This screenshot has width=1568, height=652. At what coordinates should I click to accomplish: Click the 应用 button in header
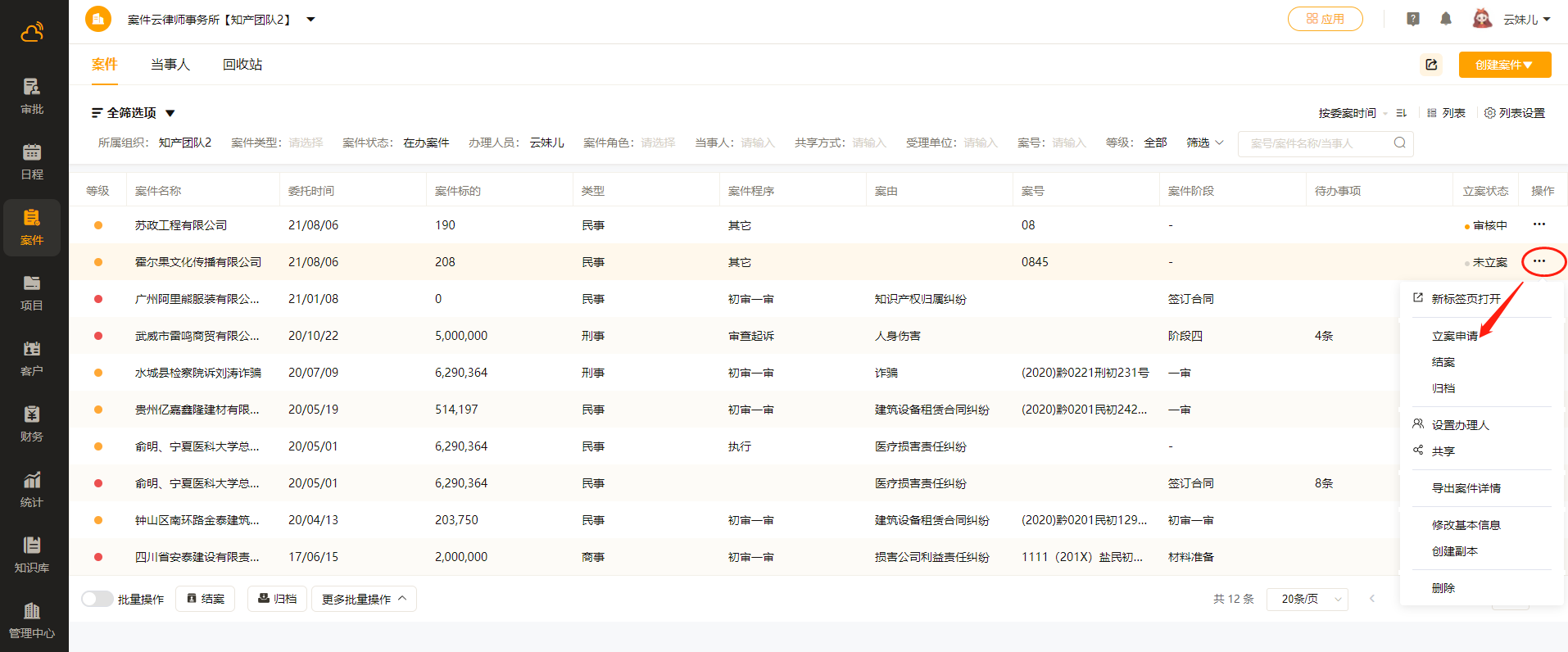[1325, 19]
